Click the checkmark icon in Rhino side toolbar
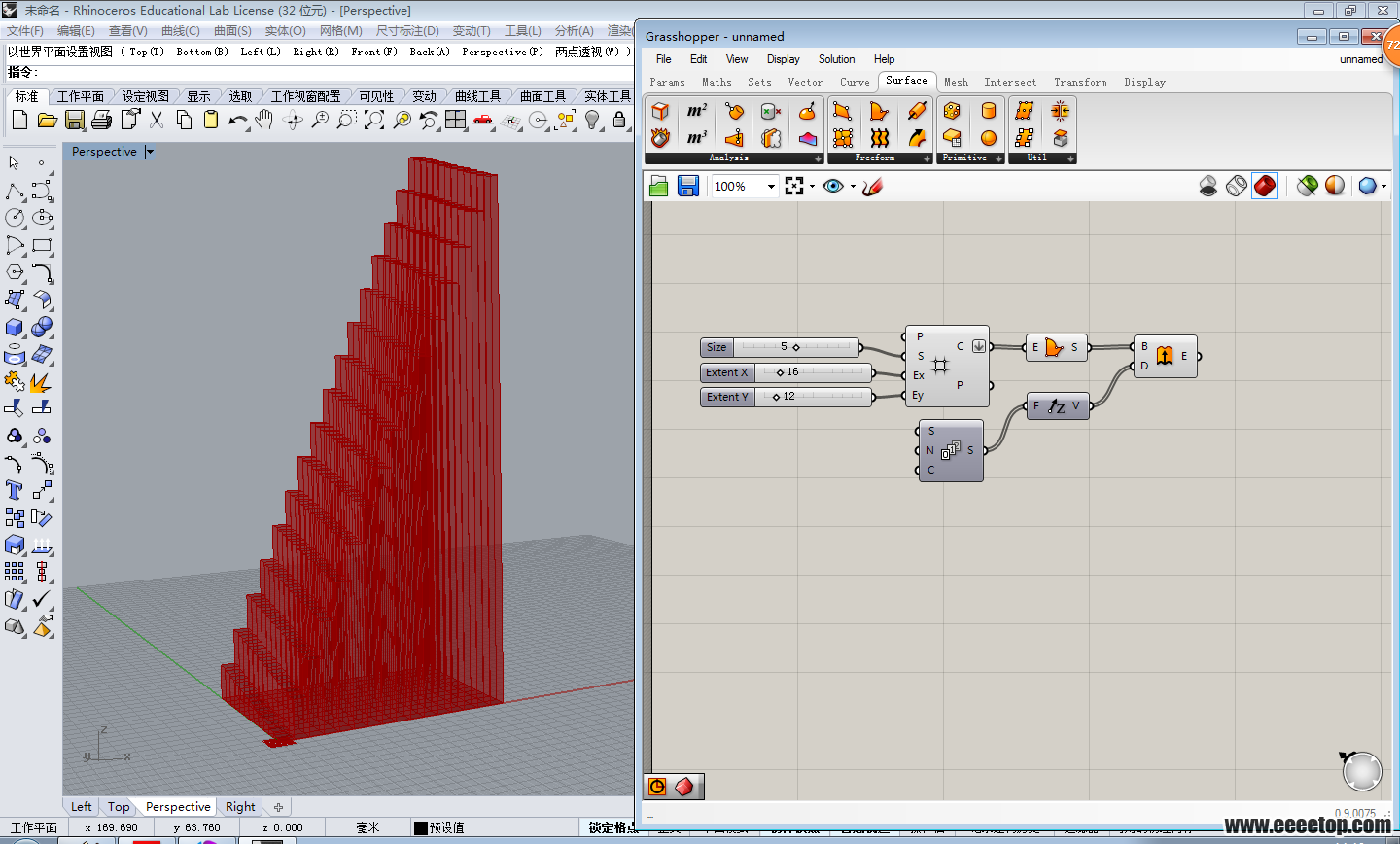1400x844 pixels. pyautogui.click(x=42, y=599)
